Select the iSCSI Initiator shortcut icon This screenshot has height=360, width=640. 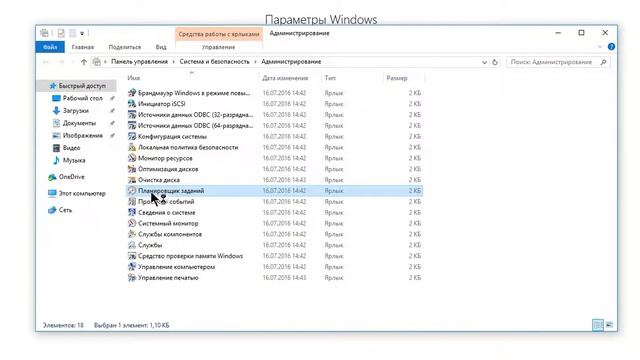[132, 104]
